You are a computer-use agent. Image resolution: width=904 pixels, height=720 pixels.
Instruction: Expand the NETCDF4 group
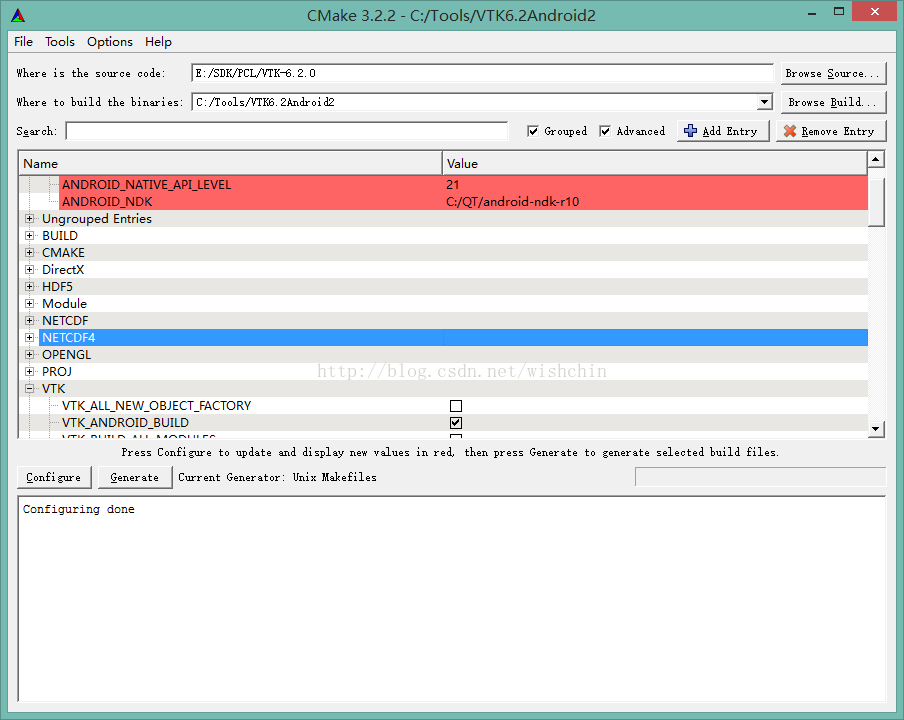[x=29, y=338]
